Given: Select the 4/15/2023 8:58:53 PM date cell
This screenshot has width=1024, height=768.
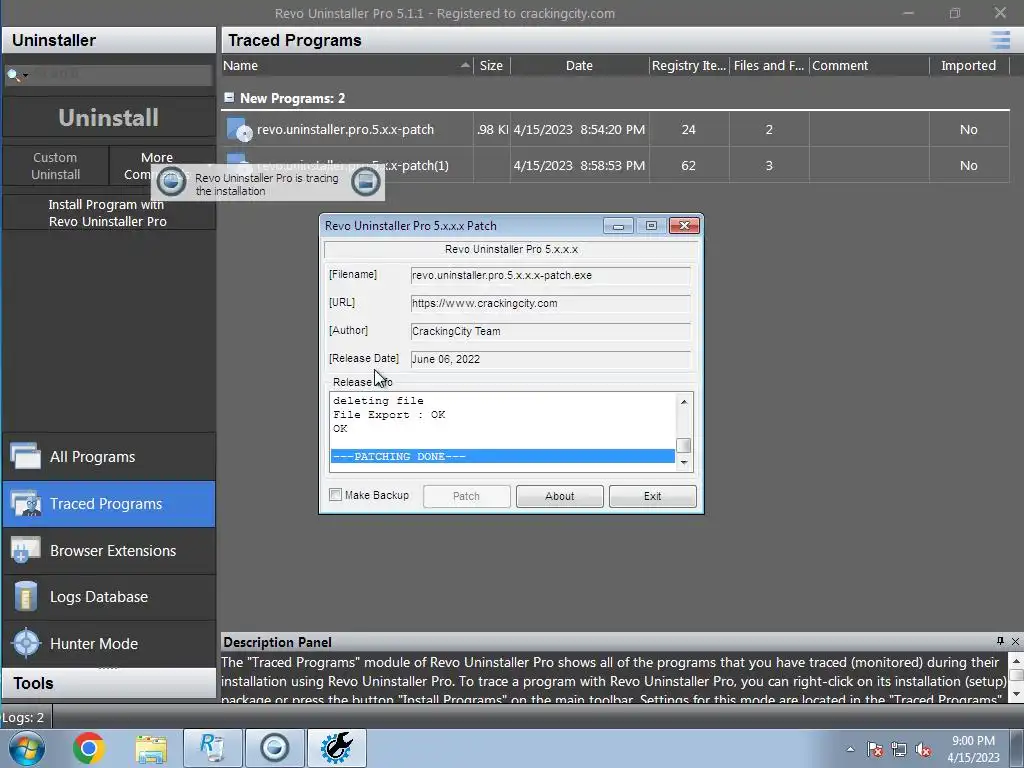Looking at the screenshot, I should [579, 165].
